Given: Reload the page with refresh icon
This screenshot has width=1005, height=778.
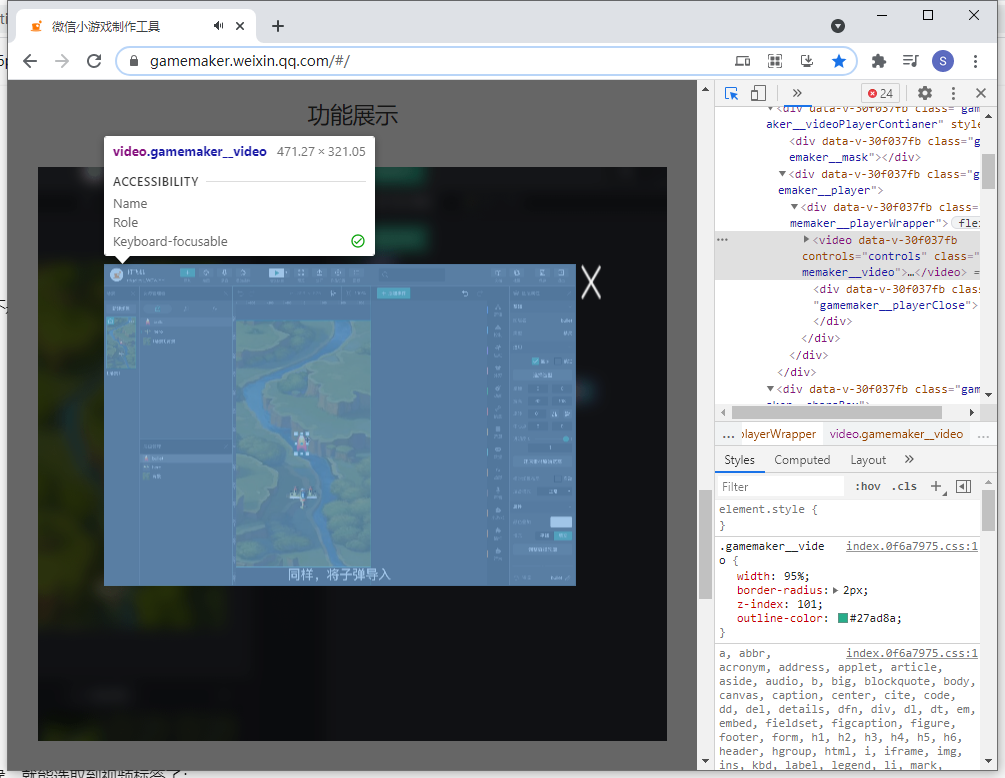Looking at the screenshot, I should [x=94, y=61].
